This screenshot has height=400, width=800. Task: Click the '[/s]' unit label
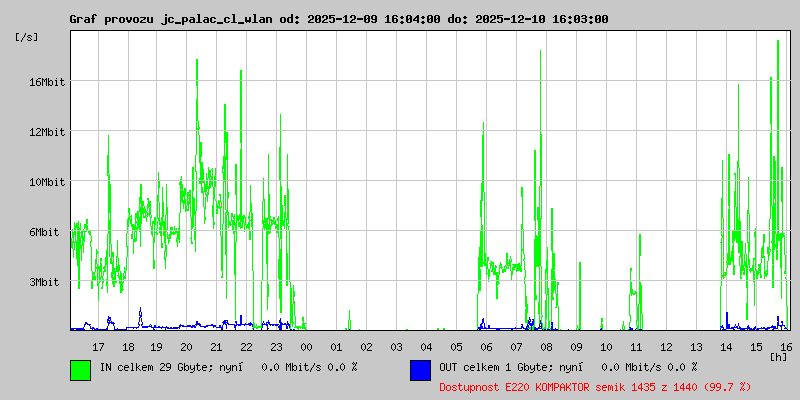(27, 37)
